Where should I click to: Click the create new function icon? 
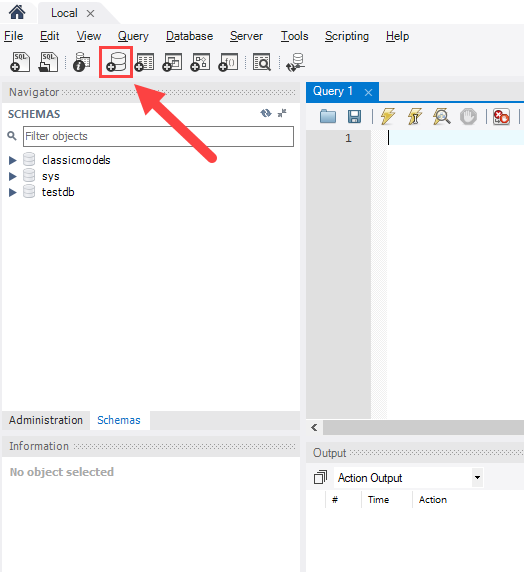click(228, 62)
